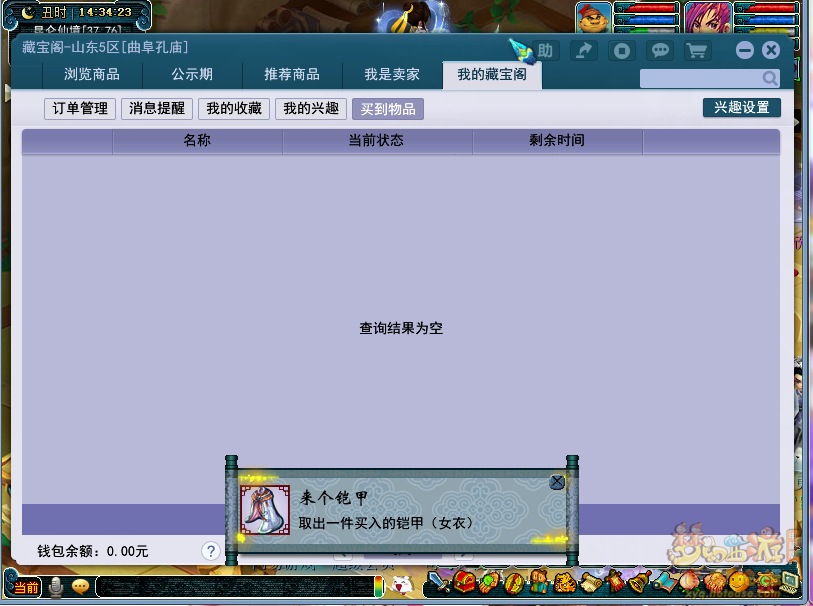Viewport: 813px width, 606px height.
Task: Select the 我是卖家 tab
Action: [x=392, y=75]
